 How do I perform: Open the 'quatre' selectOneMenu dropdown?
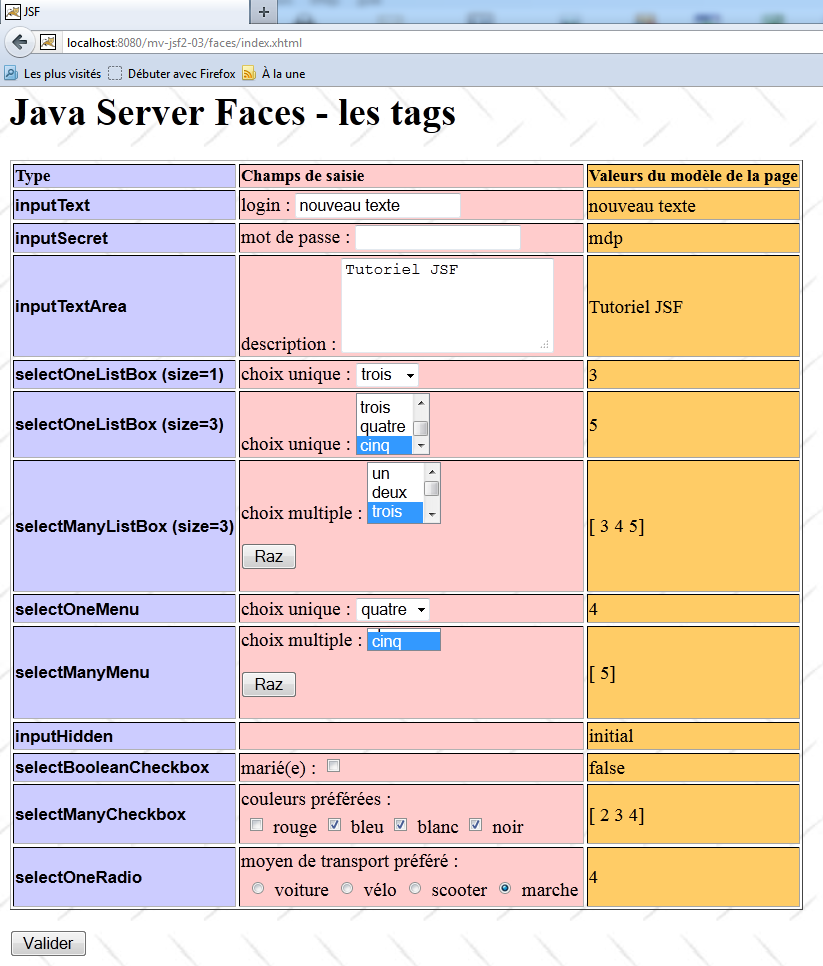(x=393, y=609)
